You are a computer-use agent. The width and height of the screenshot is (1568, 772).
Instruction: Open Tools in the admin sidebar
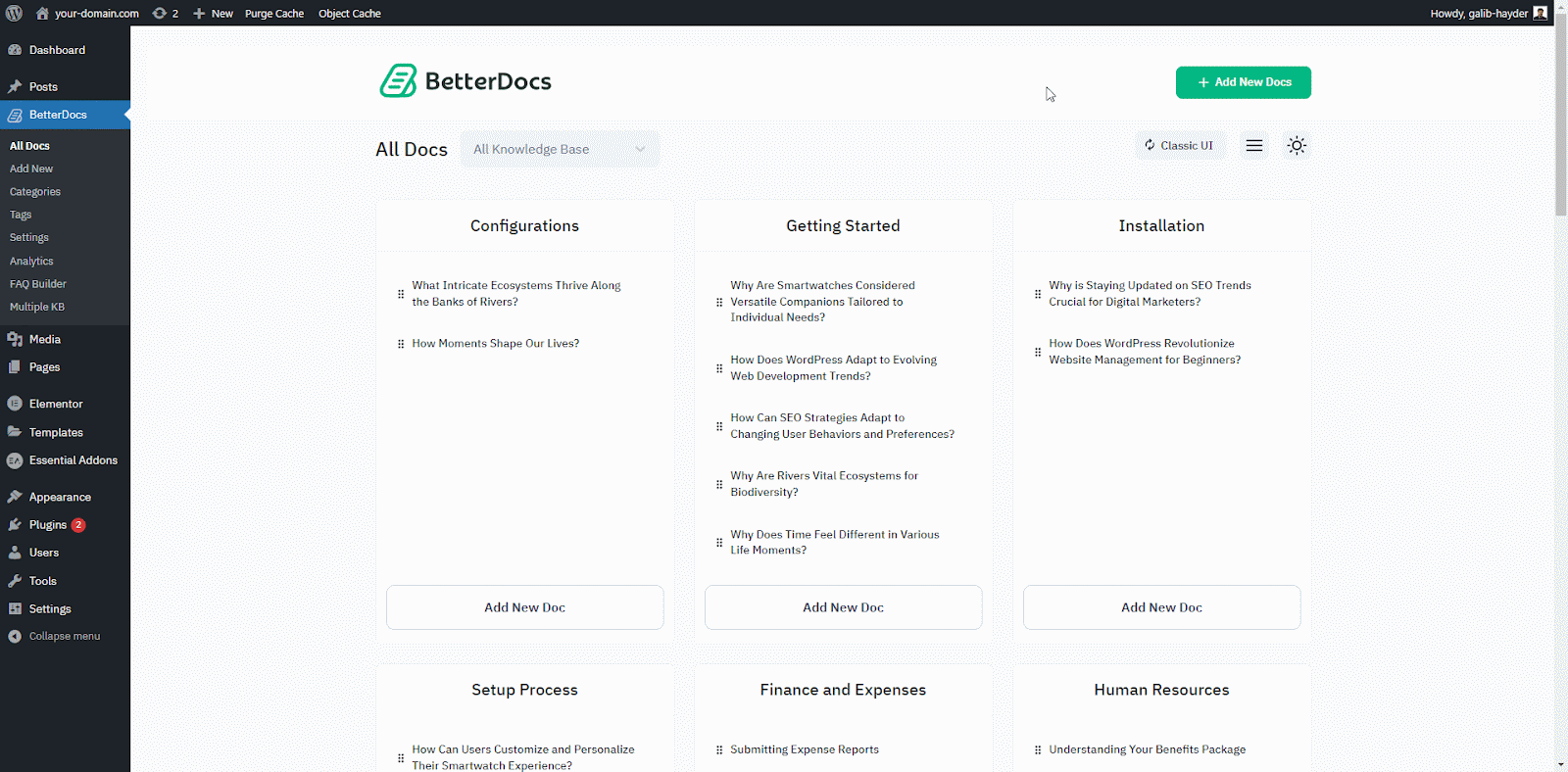click(x=65, y=581)
